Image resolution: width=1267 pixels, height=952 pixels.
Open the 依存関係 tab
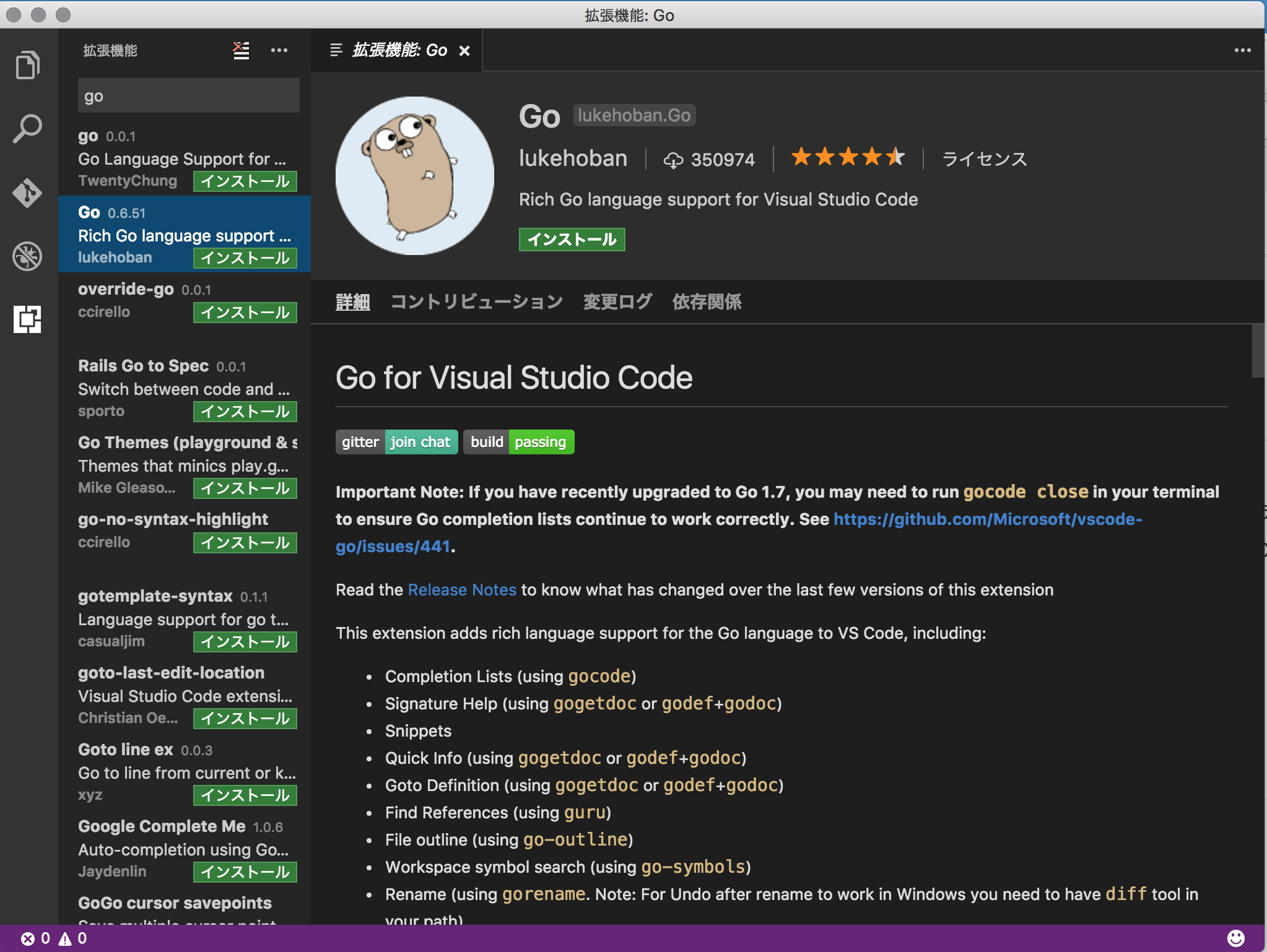[x=707, y=301]
